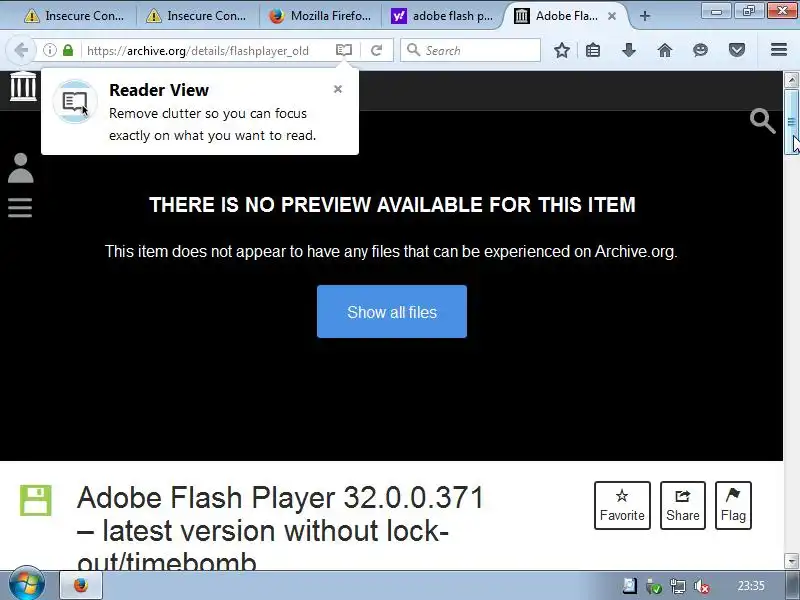Show bookmarks list icon
The width and height of the screenshot is (800, 600).
[593, 50]
